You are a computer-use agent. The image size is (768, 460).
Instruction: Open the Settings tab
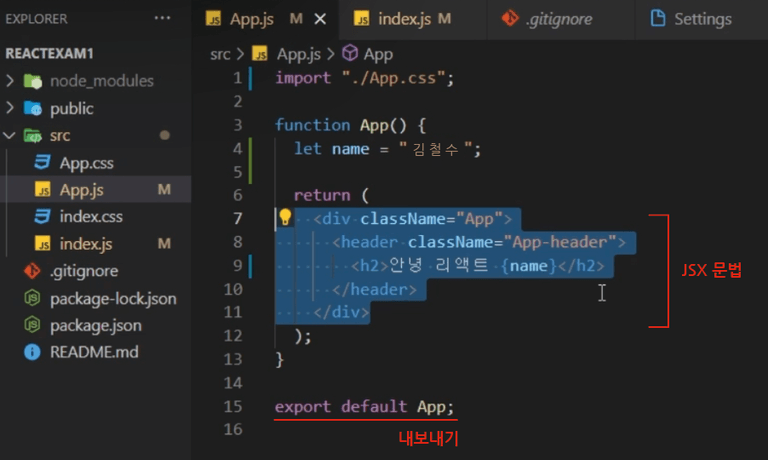tap(701, 19)
